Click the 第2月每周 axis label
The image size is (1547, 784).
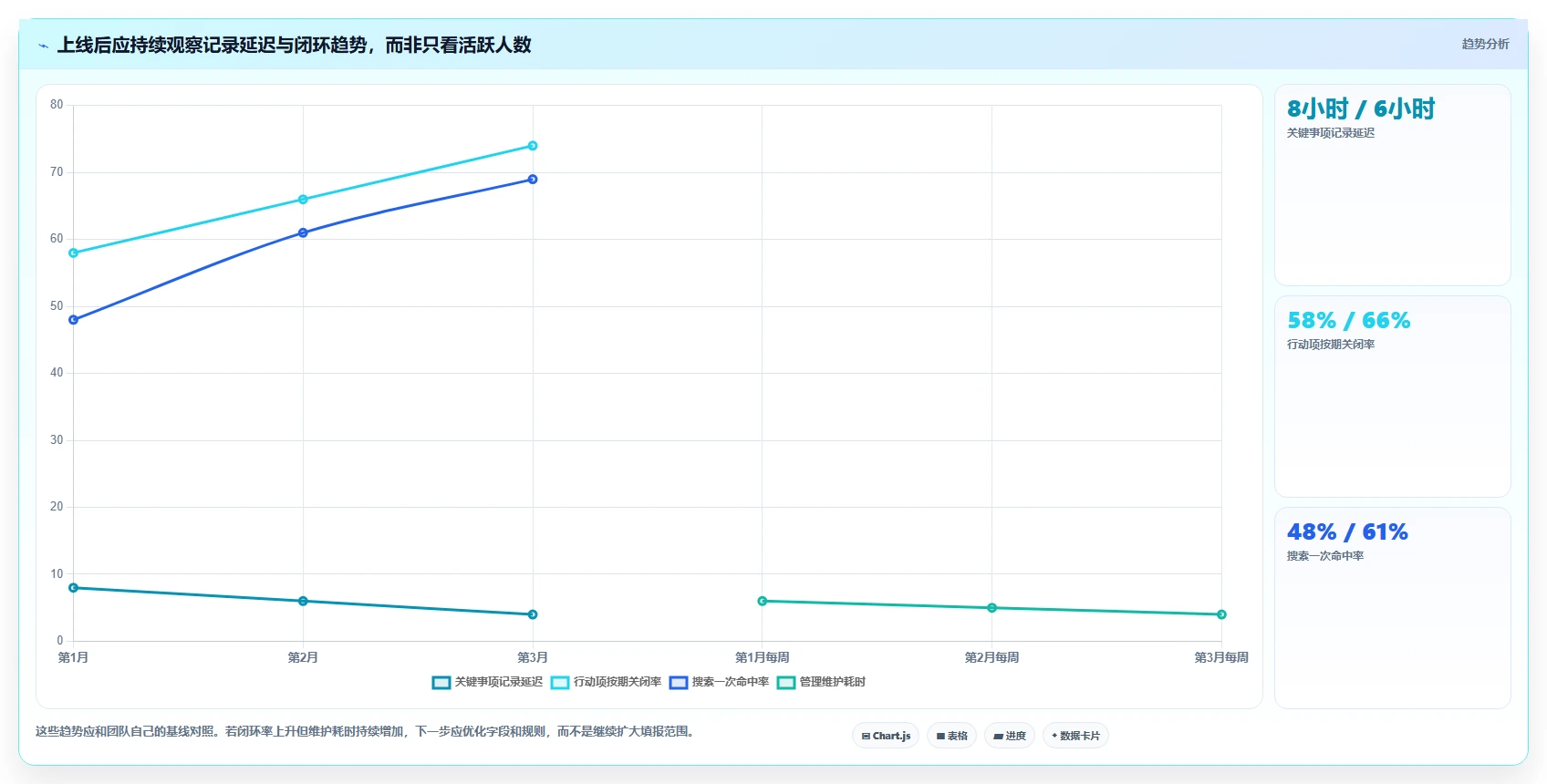pyautogui.click(x=992, y=657)
